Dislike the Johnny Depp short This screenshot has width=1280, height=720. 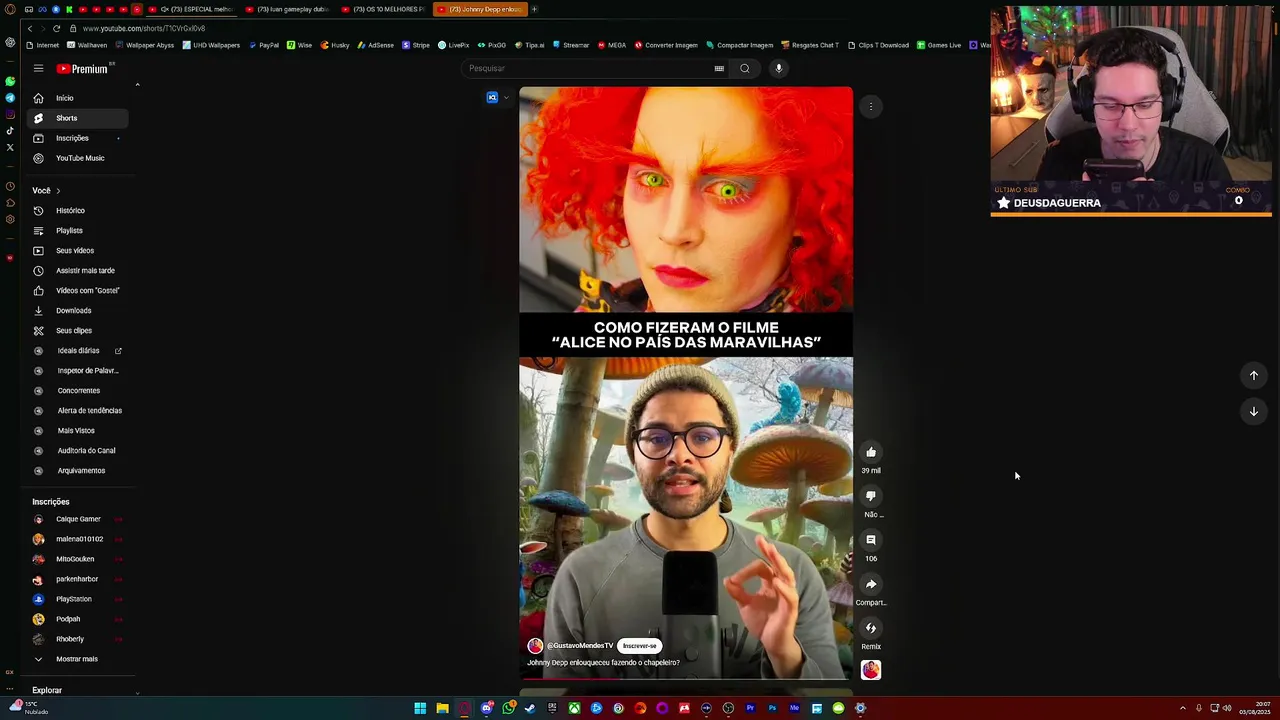pyautogui.click(x=871, y=496)
